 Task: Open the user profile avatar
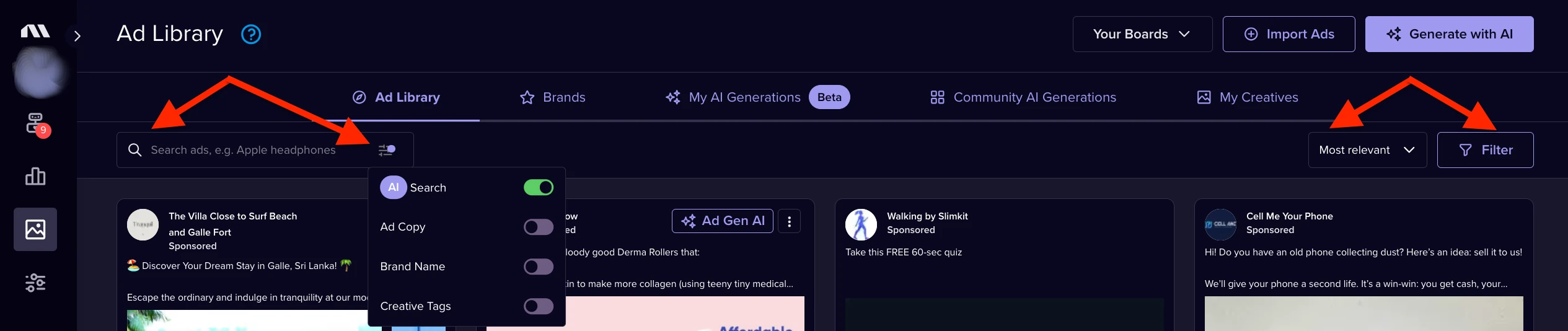click(x=39, y=73)
